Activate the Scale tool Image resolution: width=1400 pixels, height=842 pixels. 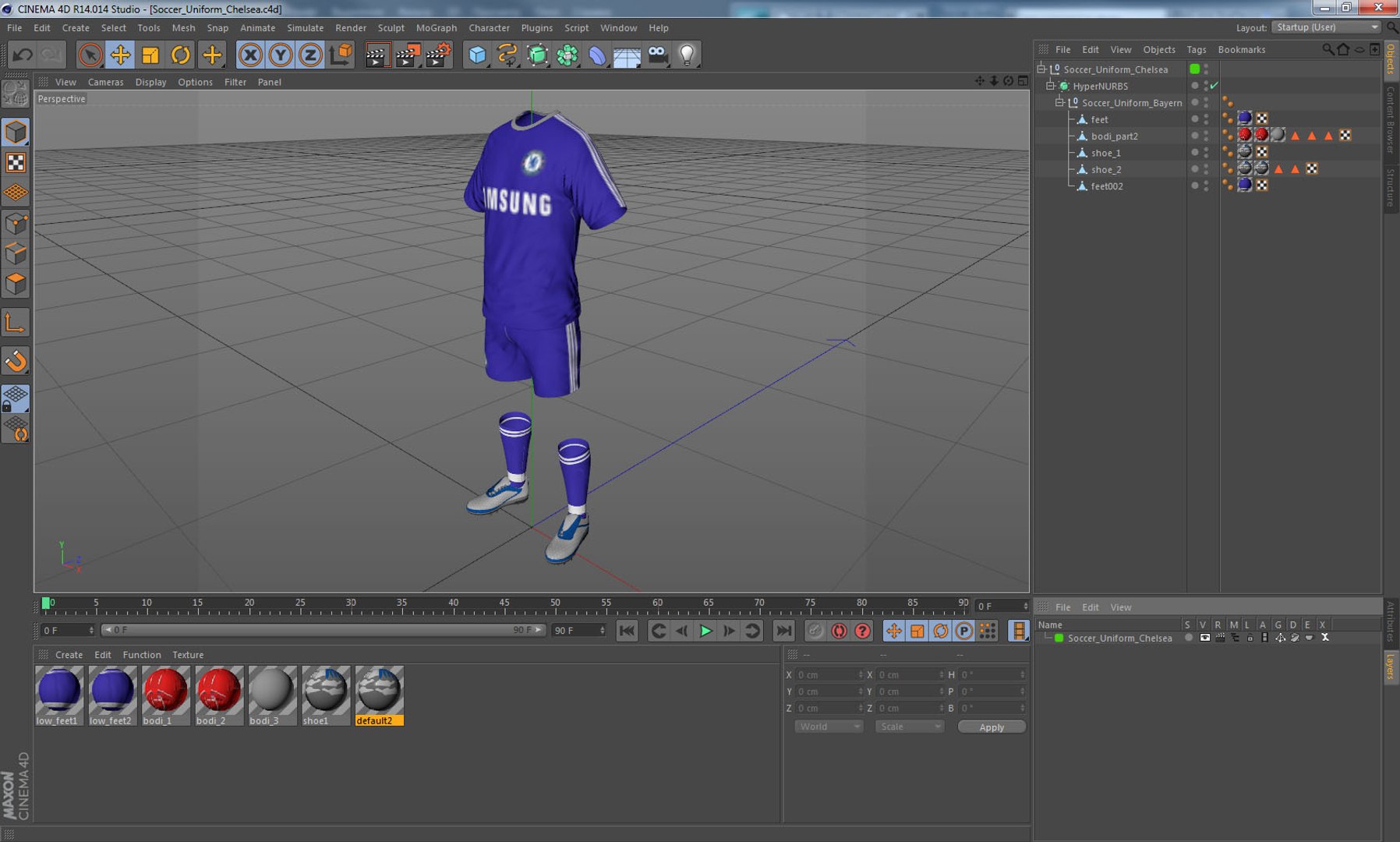coord(150,55)
